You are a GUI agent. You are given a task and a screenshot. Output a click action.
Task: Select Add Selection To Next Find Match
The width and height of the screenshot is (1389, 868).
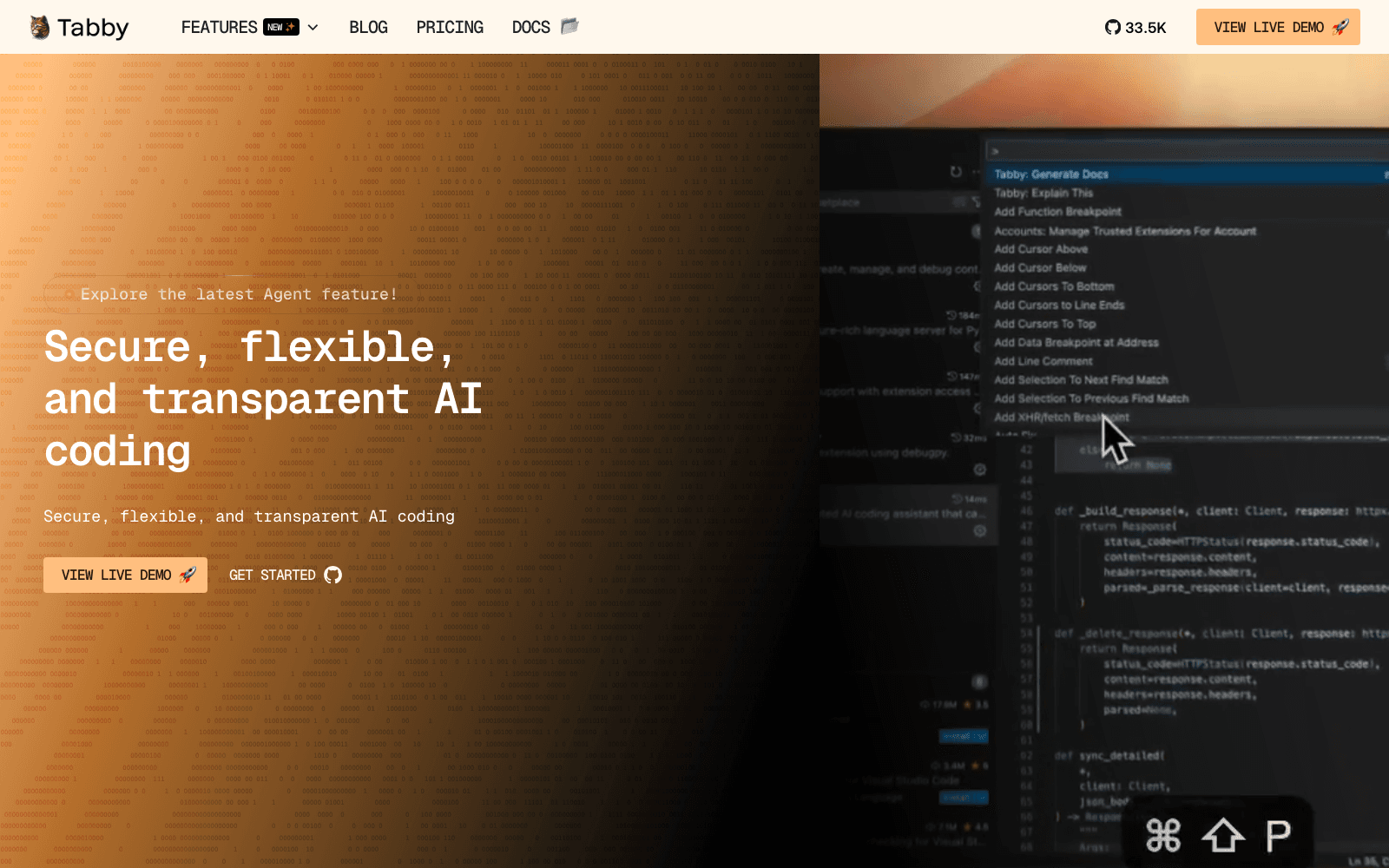(x=1080, y=380)
